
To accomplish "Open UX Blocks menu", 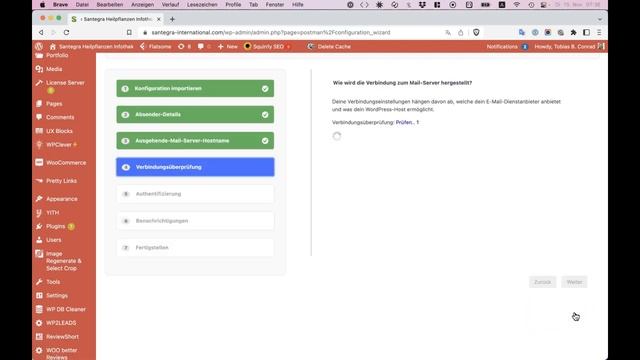I will [59, 131].
